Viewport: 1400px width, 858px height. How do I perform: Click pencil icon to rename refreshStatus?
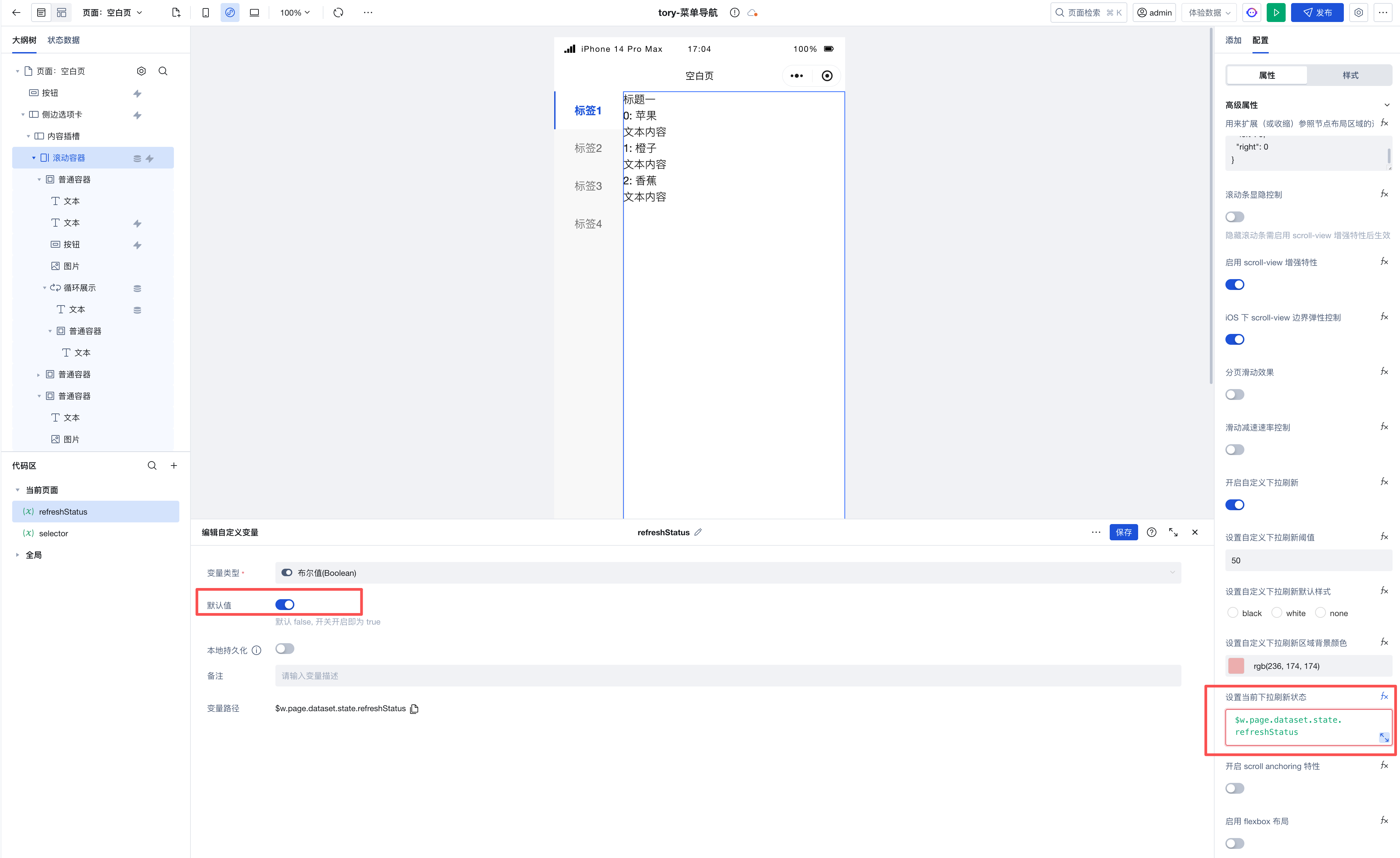click(x=698, y=533)
